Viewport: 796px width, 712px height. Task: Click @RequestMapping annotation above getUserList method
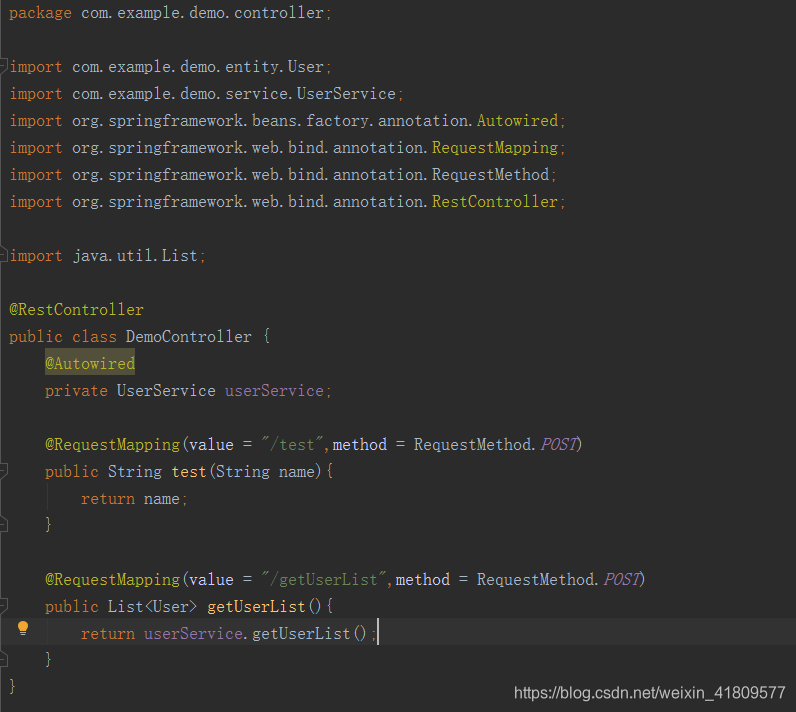112,580
